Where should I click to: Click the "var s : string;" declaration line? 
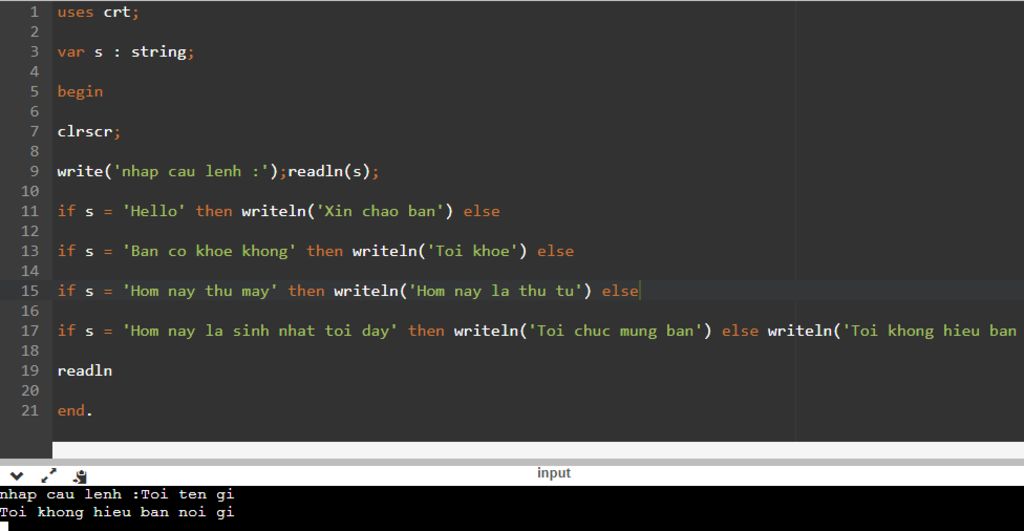[125, 52]
